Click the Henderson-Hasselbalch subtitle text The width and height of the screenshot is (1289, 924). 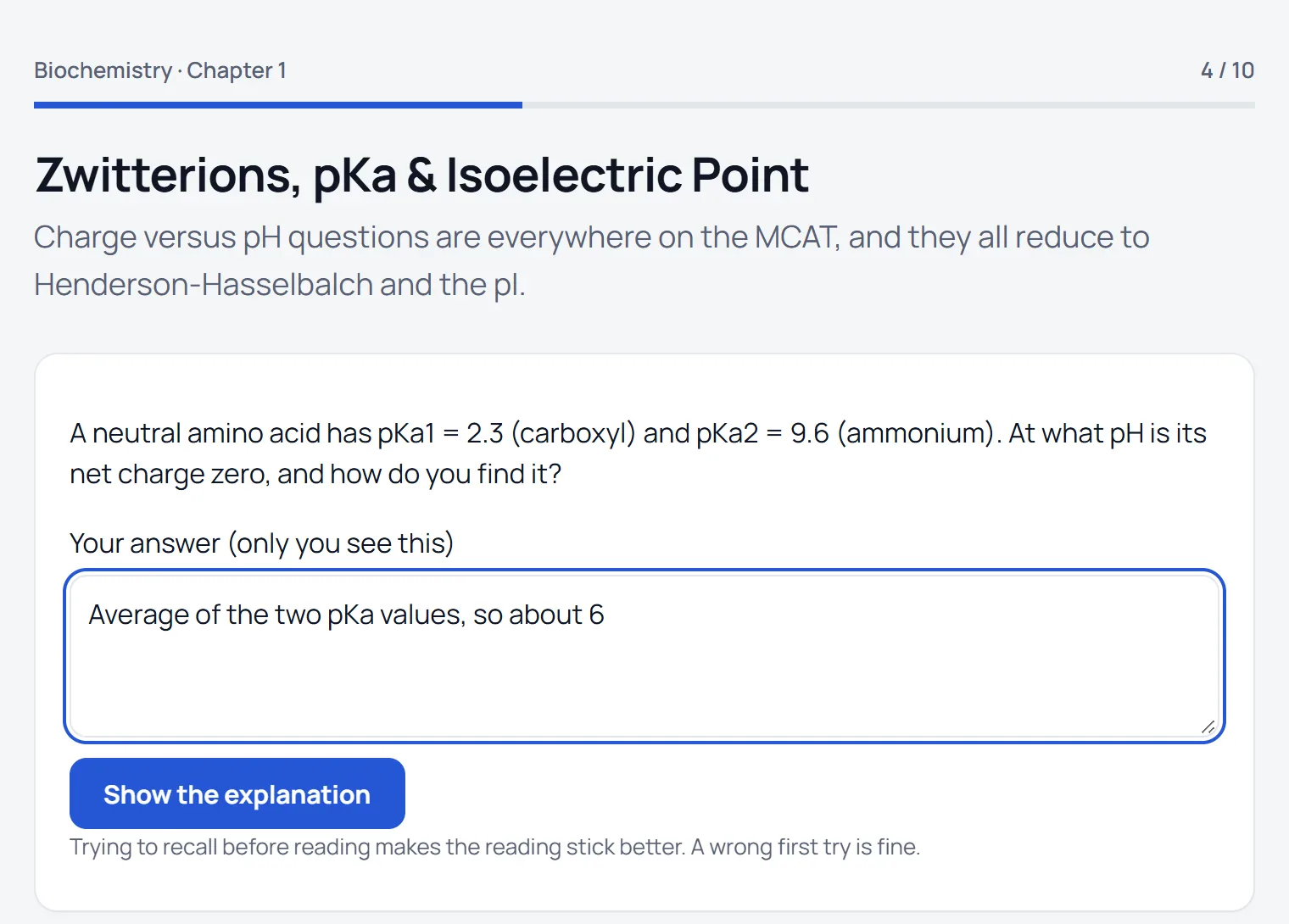[x=203, y=285]
